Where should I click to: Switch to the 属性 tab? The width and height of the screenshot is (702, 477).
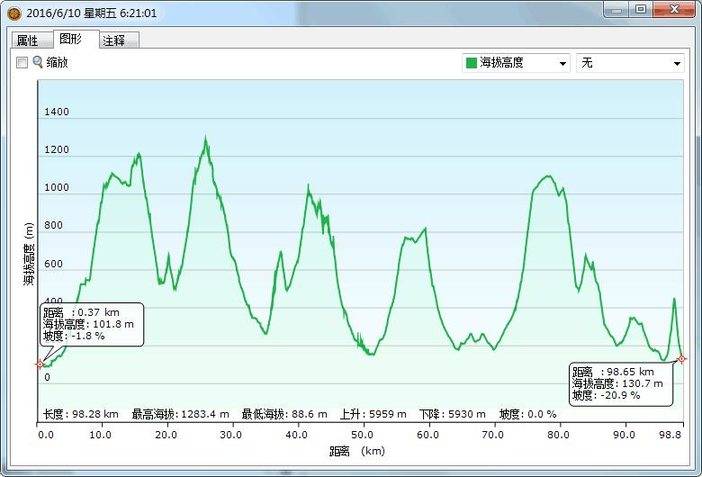(27, 41)
